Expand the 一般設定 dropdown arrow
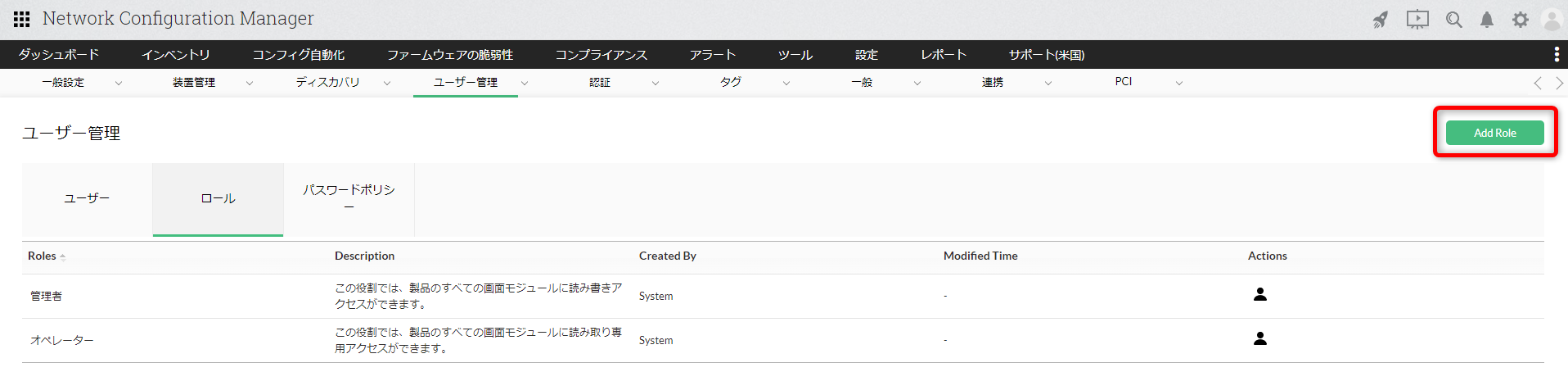 click(119, 83)
